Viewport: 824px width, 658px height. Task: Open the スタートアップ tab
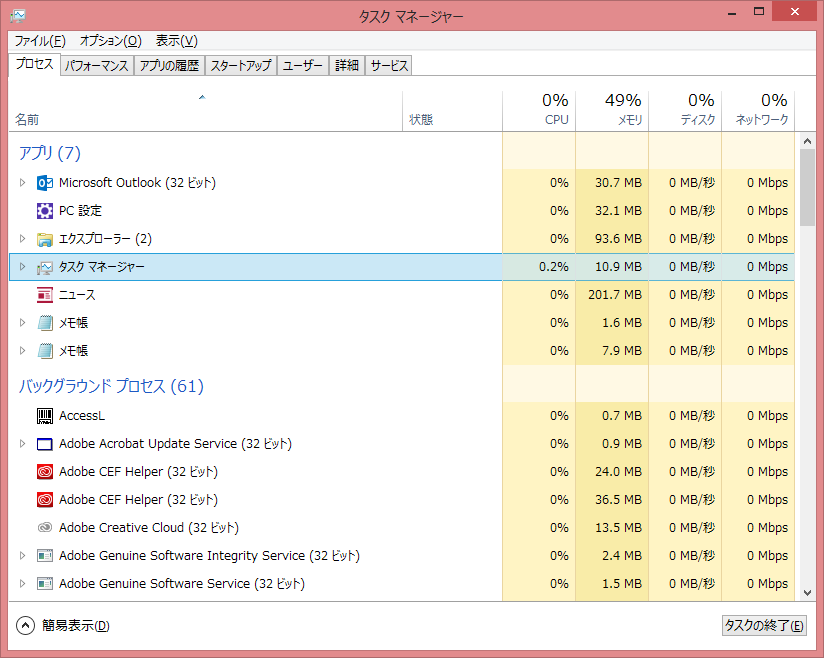coord(240,66)
